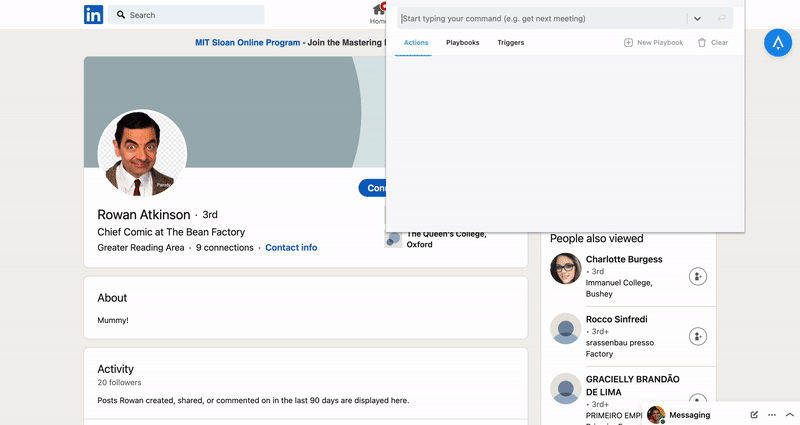Select the Rowan Atkinson name heading

(x=144, y=215)
